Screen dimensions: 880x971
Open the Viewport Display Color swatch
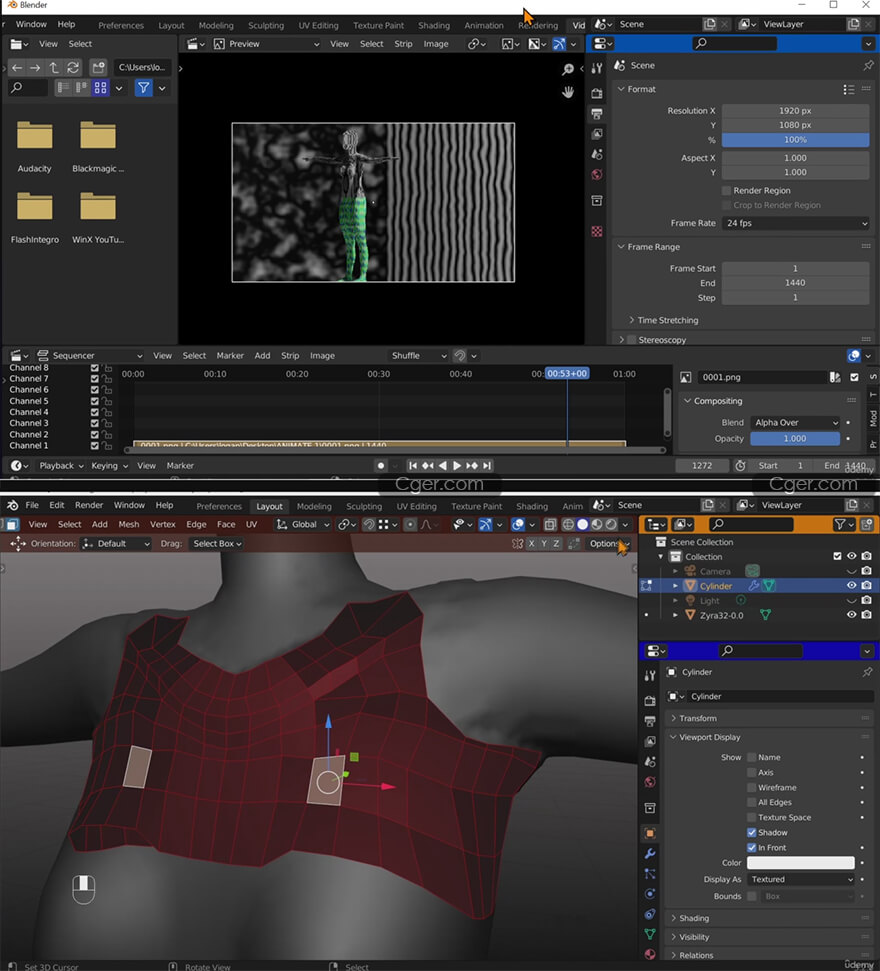(801, 863)
